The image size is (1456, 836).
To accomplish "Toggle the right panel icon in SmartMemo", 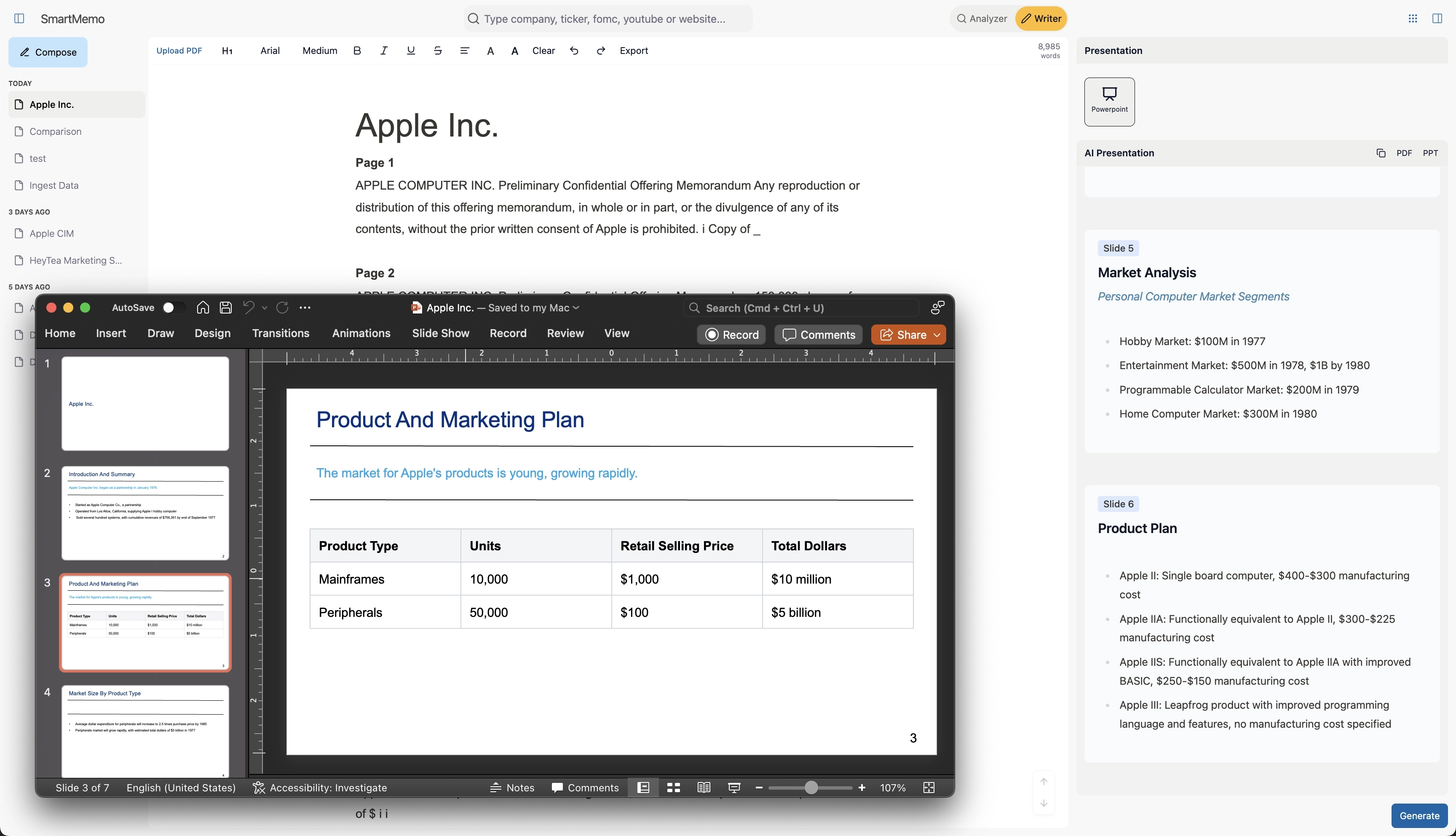I will [x=1437, y=19].
